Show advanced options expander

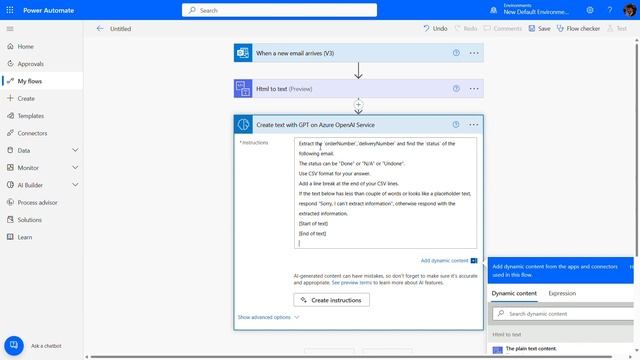[x=269, y=317]
